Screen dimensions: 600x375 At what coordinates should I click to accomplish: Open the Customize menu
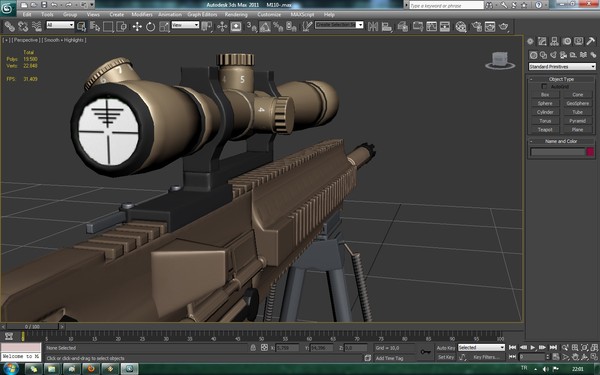pos(269,15)
